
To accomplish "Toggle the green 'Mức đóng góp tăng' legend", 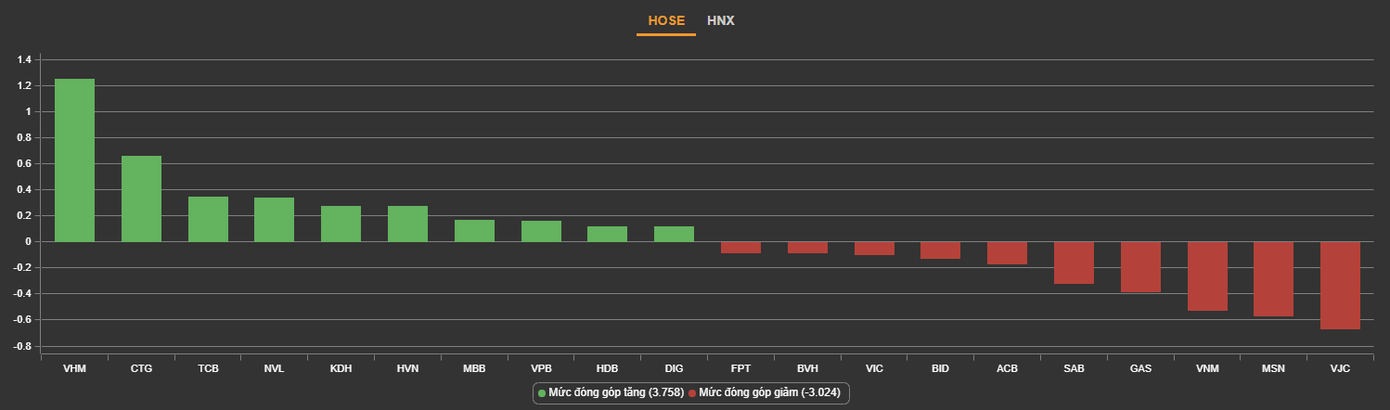I will point(611,393).
